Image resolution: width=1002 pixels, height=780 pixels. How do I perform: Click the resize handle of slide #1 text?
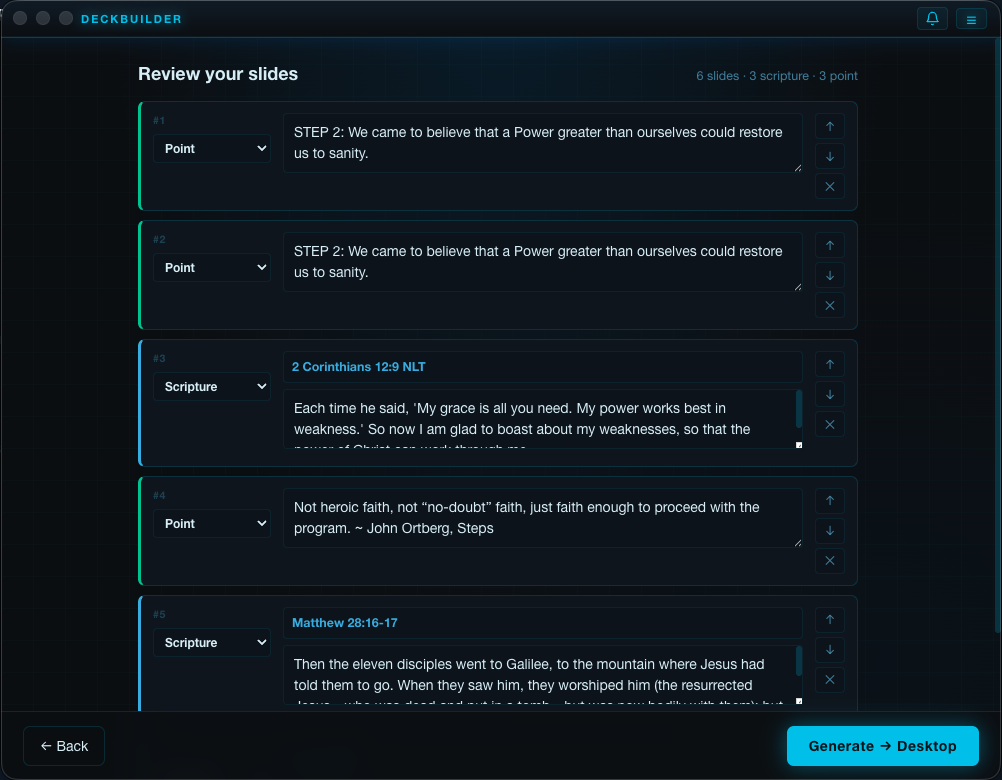798,168
